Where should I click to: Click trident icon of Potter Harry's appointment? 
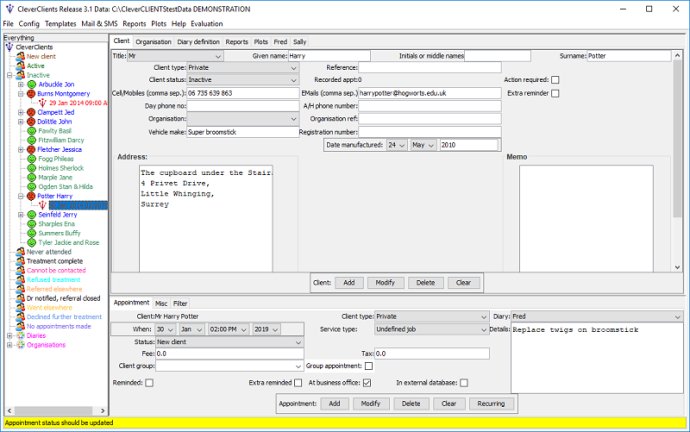pos(42,205)
